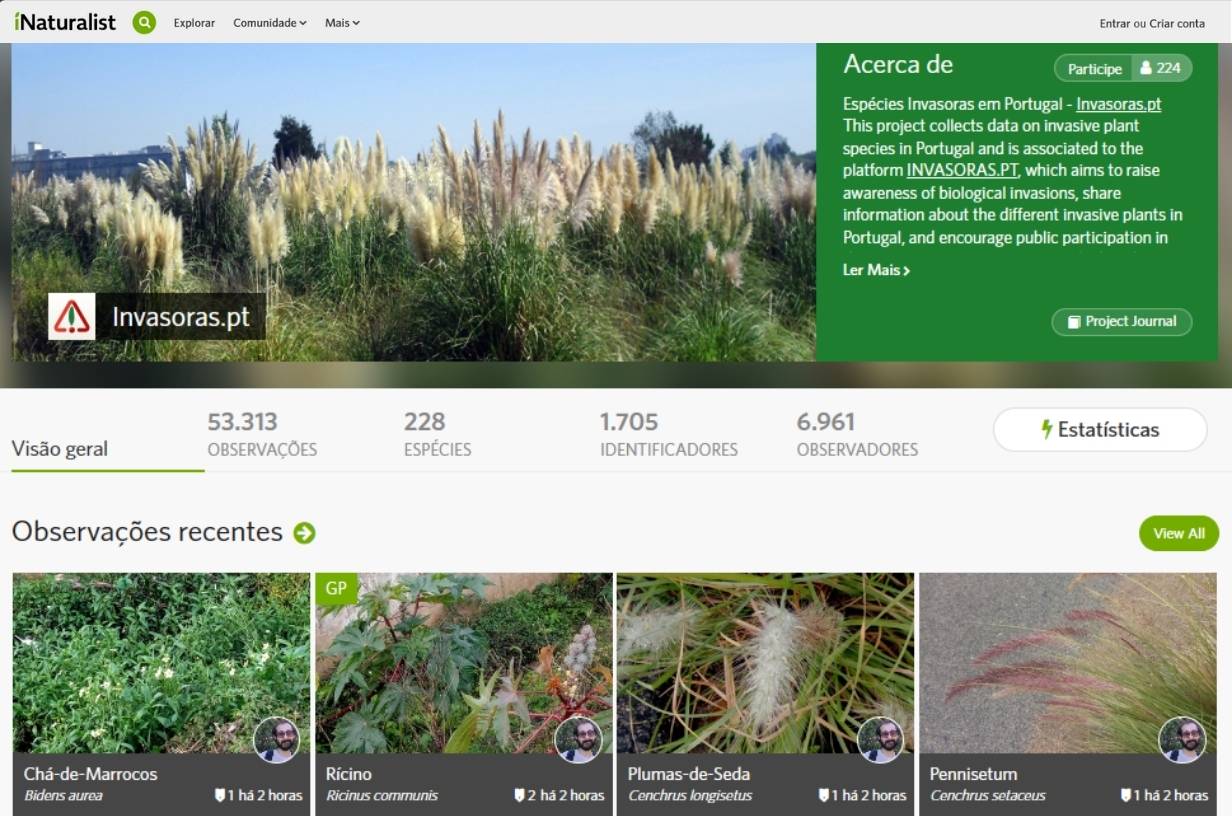
Task: Expand description with Ler Mais
Action: coord(876,270)
